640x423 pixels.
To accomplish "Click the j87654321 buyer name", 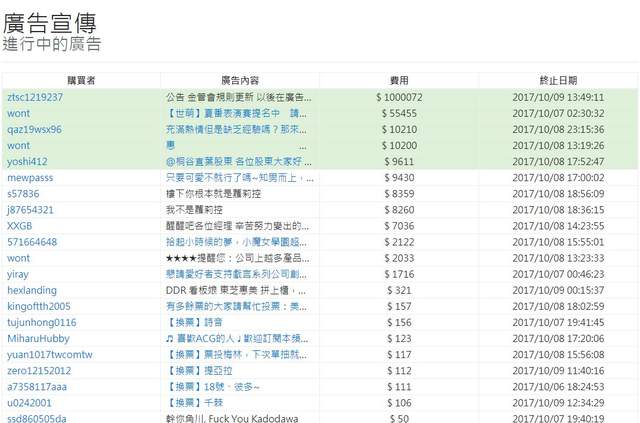I will (x=31, y=210).
